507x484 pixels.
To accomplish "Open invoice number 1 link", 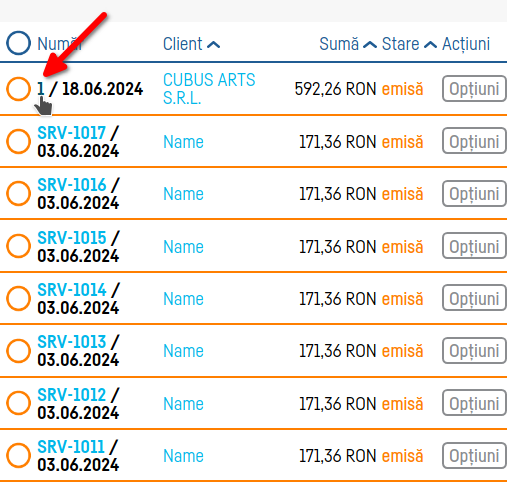I will [x=41, y=89].
